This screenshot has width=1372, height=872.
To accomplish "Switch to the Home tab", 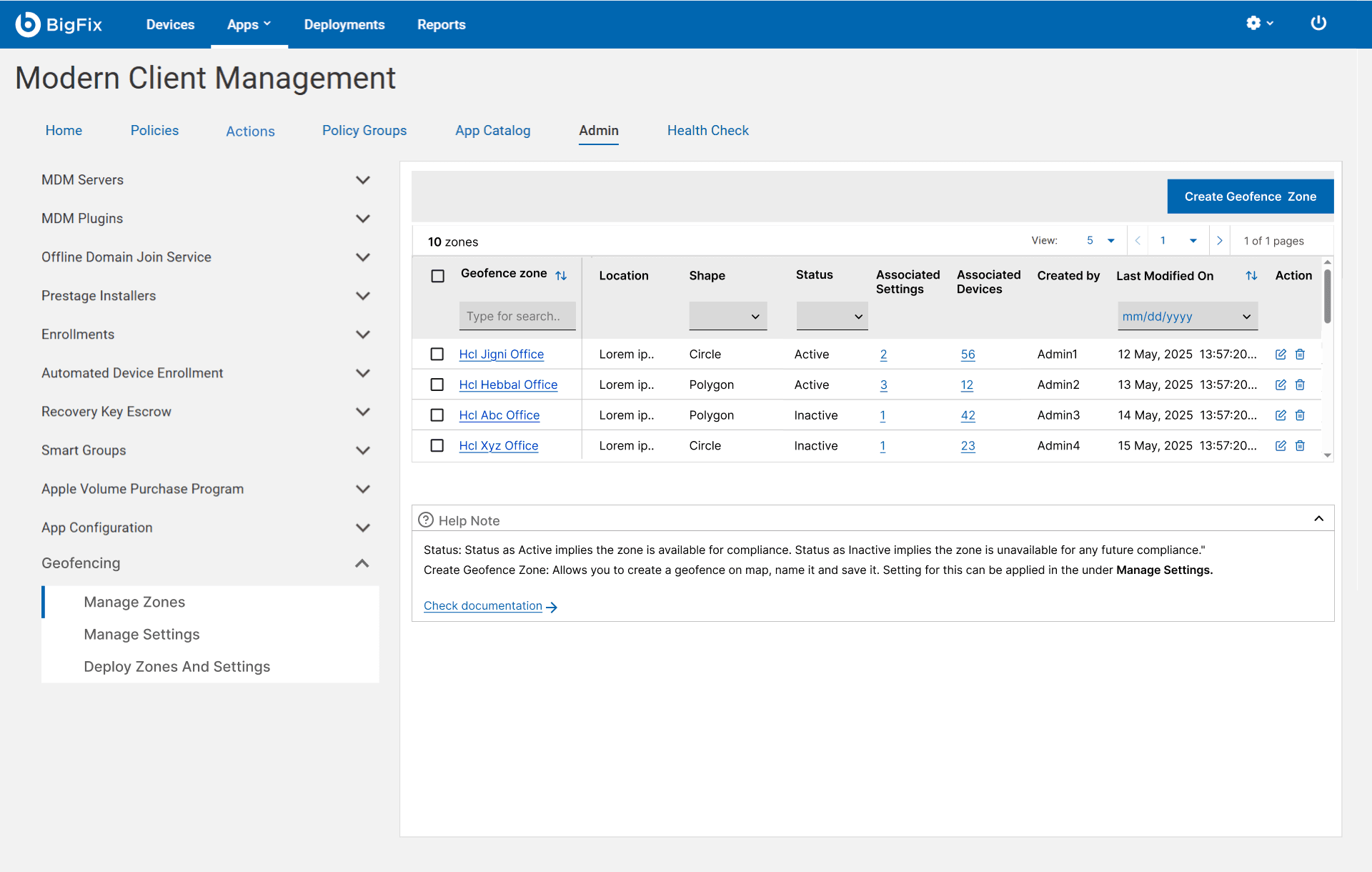I will pyautogui.click(x=64, y=131).
